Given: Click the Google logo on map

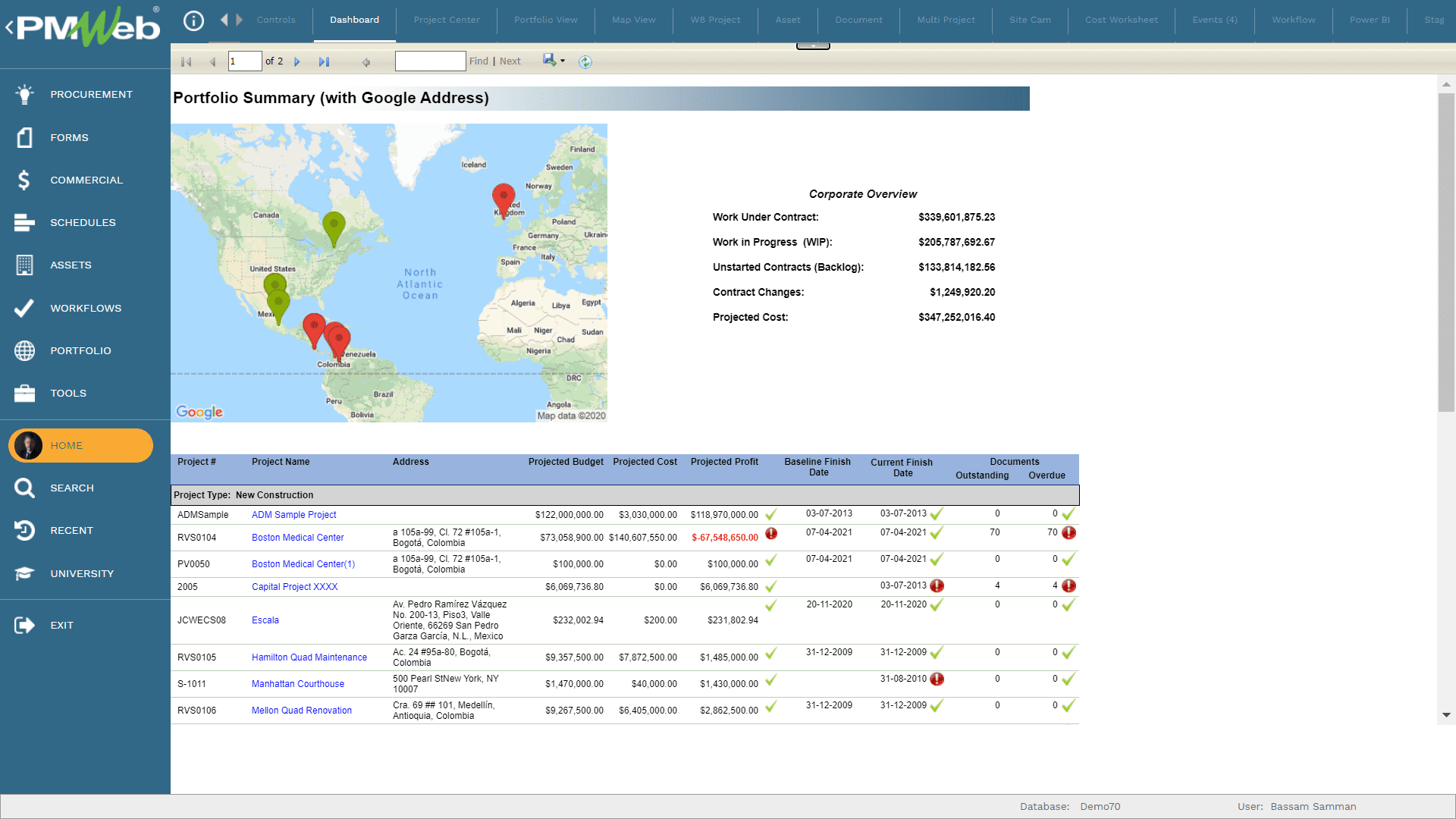Looking at the screenshot, I should (x=199, y=412).
